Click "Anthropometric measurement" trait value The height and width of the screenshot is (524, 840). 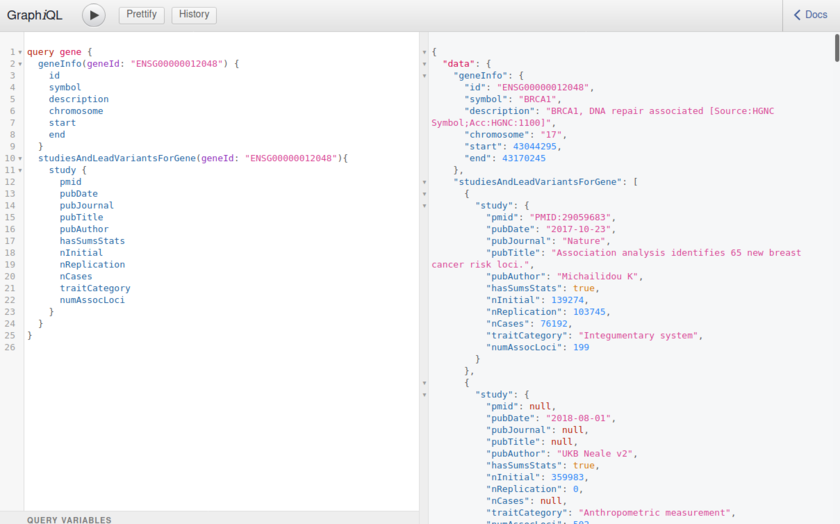coord(655,513)
